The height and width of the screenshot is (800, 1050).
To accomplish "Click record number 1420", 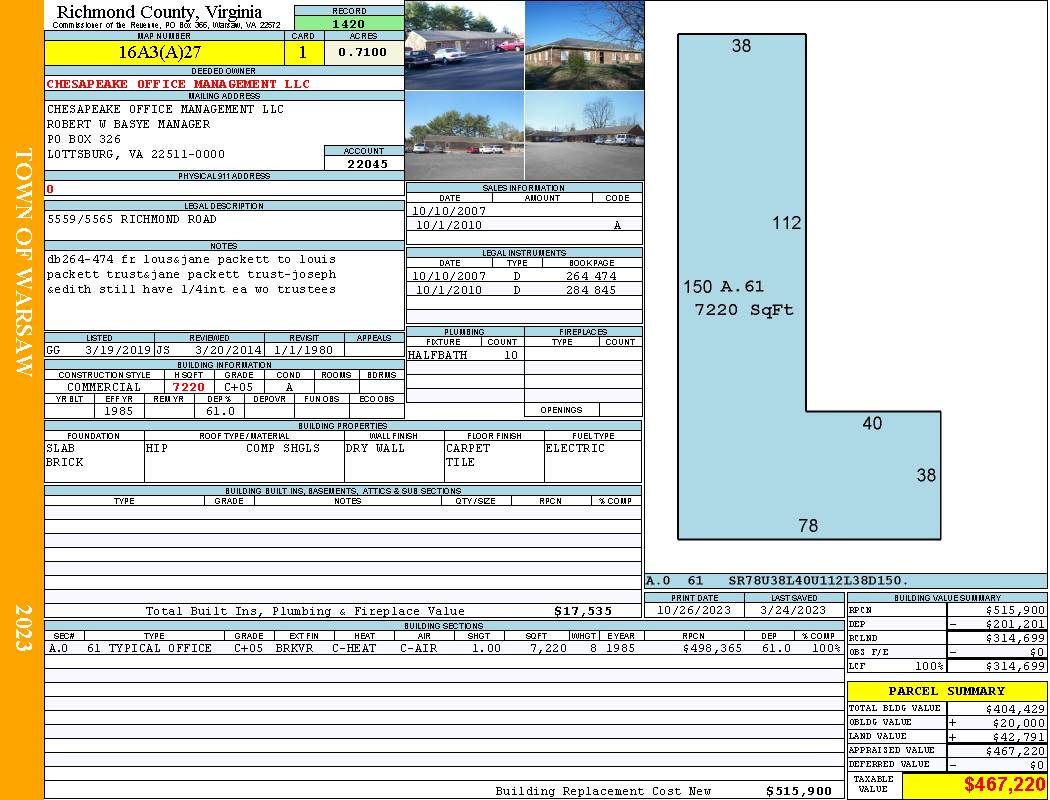I will [x=349, y=23].
